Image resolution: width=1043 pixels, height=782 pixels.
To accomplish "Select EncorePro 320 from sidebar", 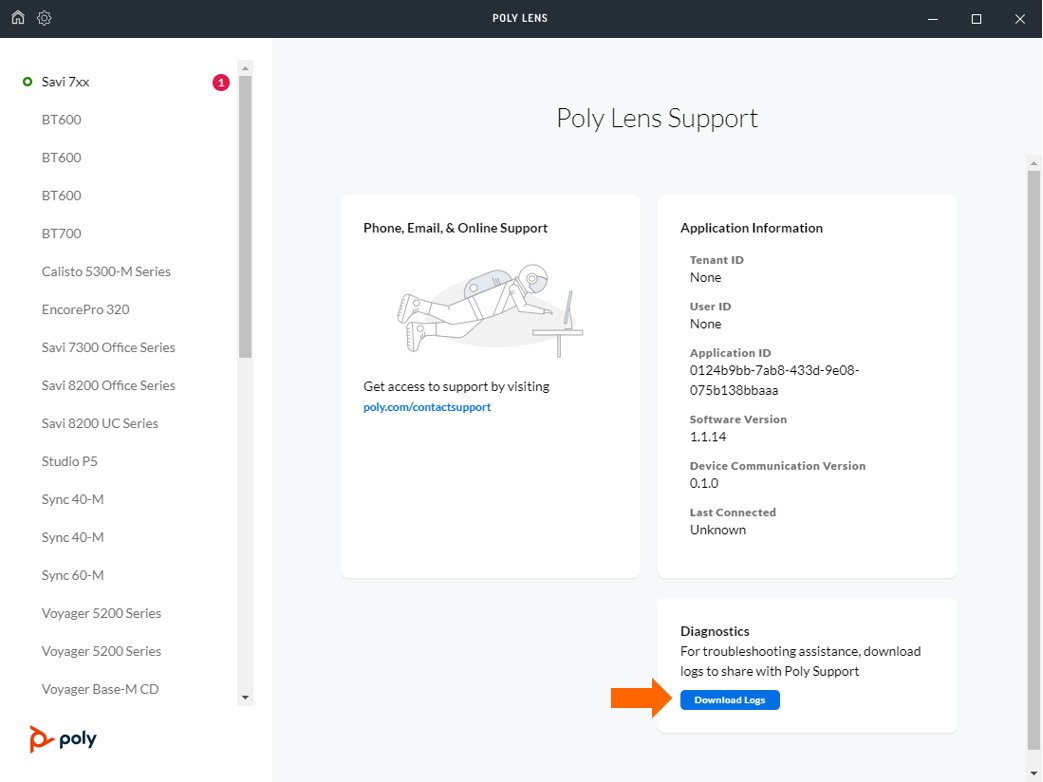I will [x=86, y=309].
